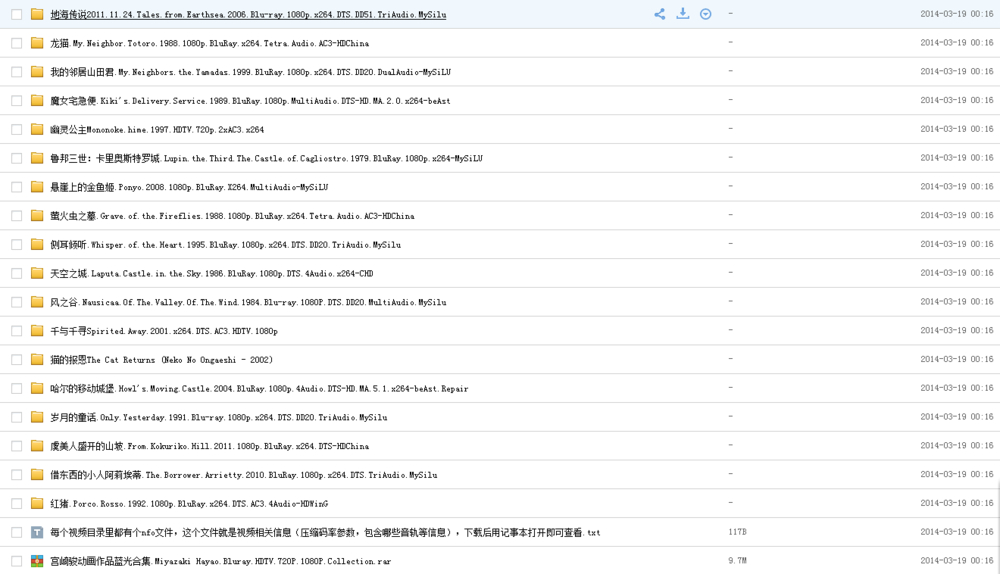Open Porco.Rosso.1992 folder name

[189, 503]
